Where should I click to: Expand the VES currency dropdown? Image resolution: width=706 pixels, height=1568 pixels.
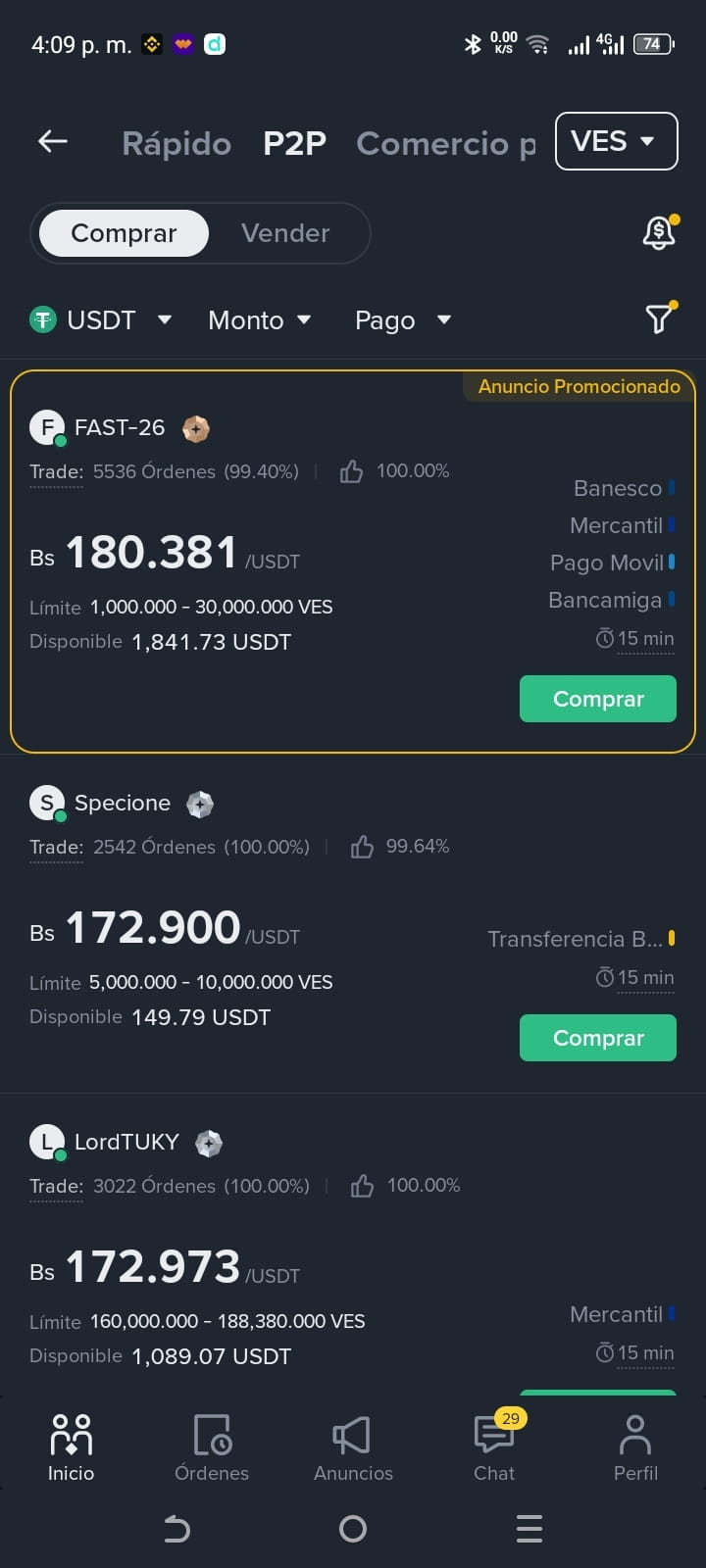point(616,141)
